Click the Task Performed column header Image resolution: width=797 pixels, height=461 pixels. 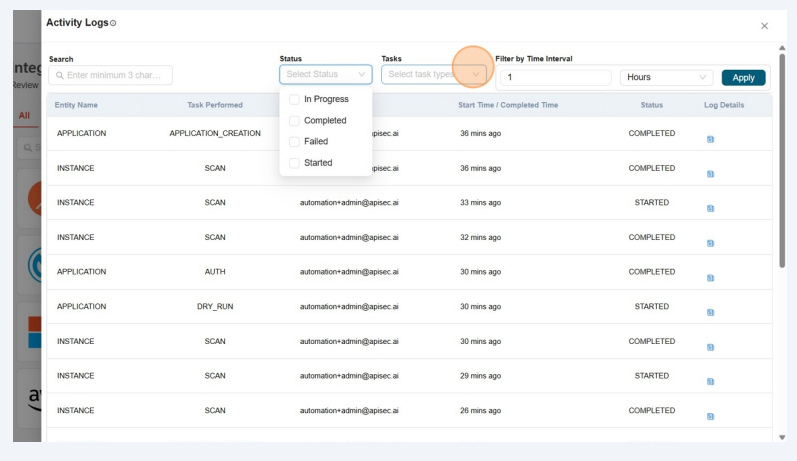(x=214, y=105)
